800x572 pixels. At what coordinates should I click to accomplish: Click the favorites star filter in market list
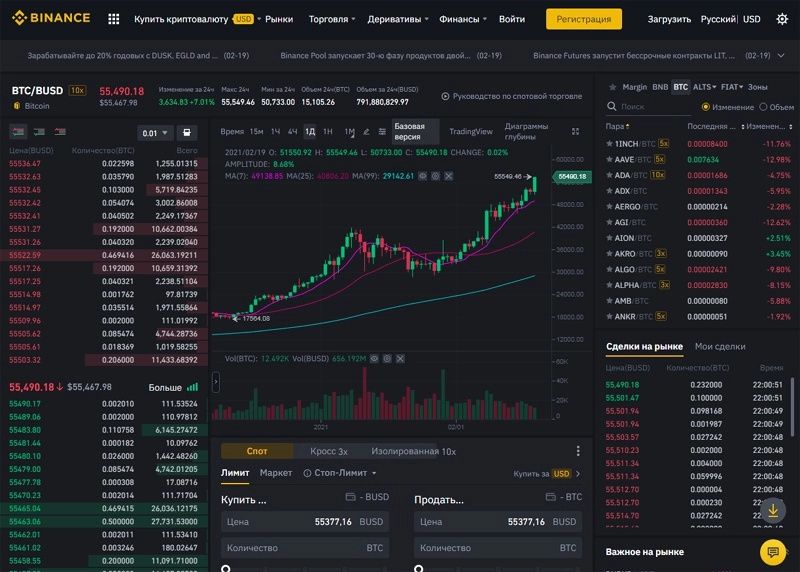click(611, 87)
